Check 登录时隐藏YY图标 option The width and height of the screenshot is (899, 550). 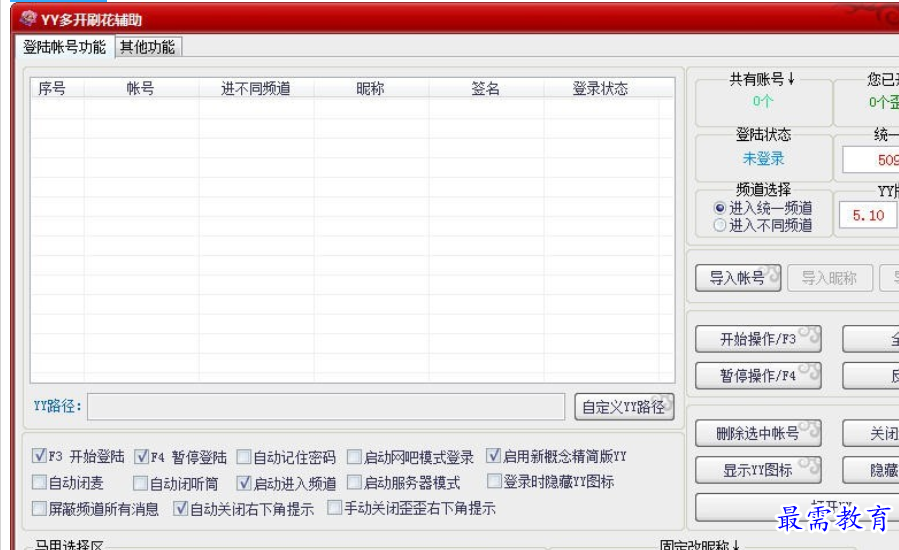tap(494, 481)
